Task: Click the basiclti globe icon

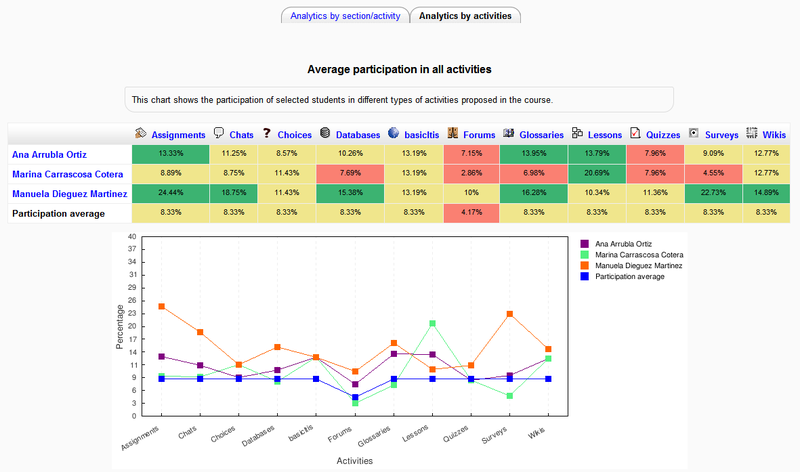Action: pyautogui.click(x=394, y=134)
